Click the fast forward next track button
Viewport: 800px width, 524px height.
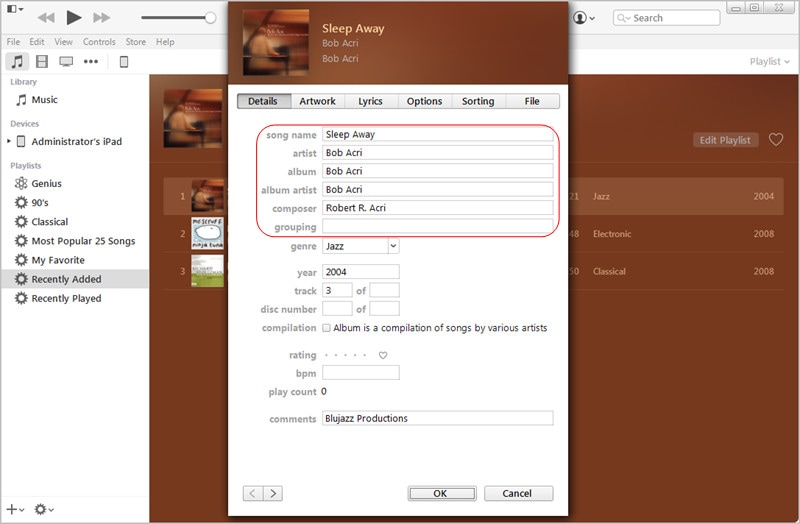[102, 18]
